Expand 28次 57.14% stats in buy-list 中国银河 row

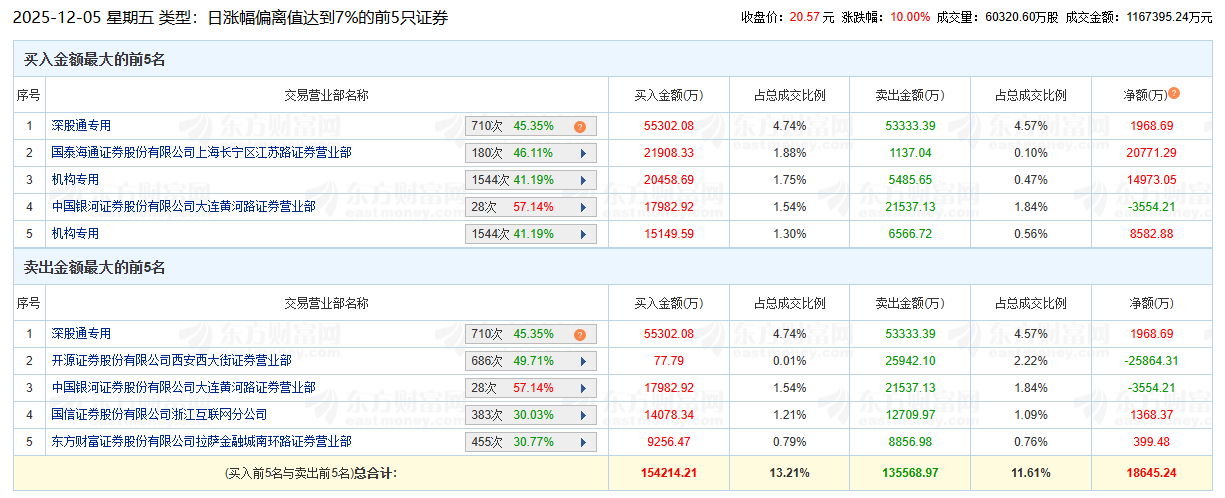click(x=530, y=207)
